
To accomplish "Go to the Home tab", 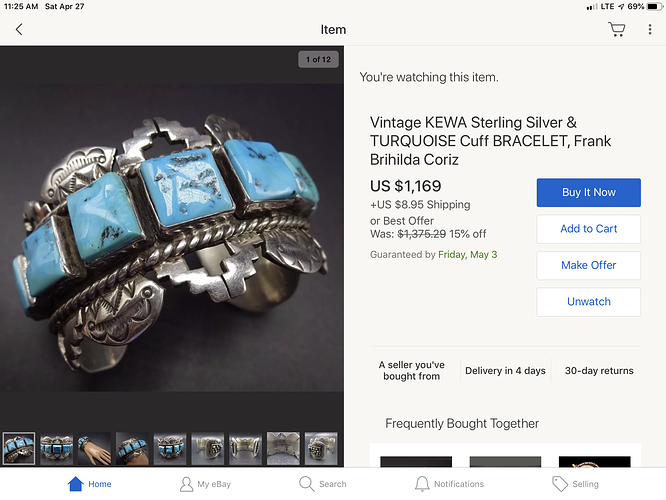I will click(90, 484).
